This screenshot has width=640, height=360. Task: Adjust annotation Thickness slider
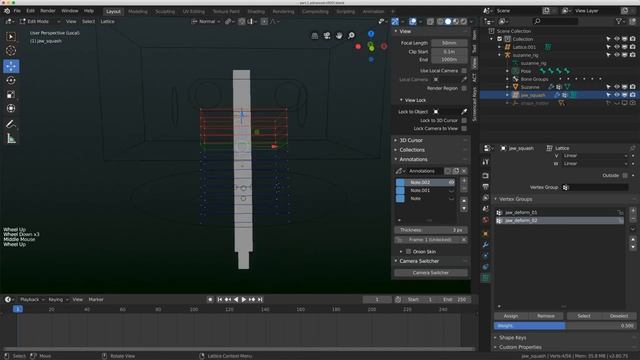coord(431,230)
